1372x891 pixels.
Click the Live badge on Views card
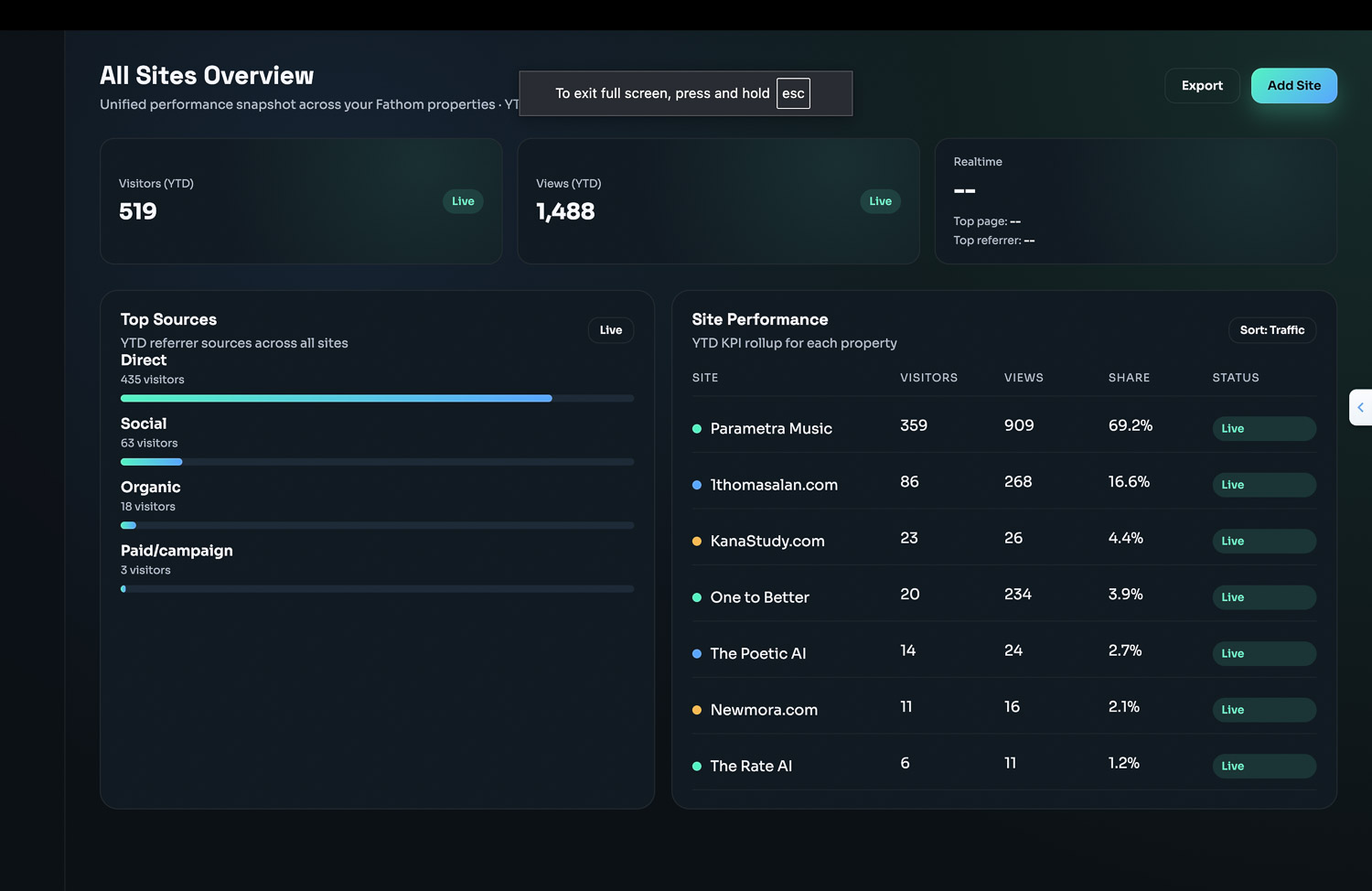coord(880,201)
